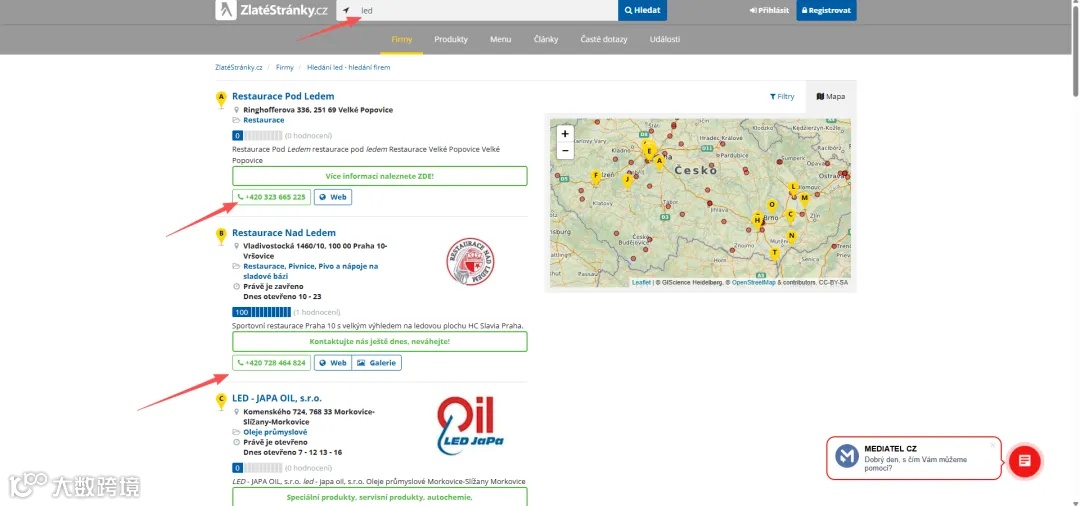Open the ZlatéStránky.cz logo home link
This screenshot has height=506, width=1080.
tap(271, 10)
